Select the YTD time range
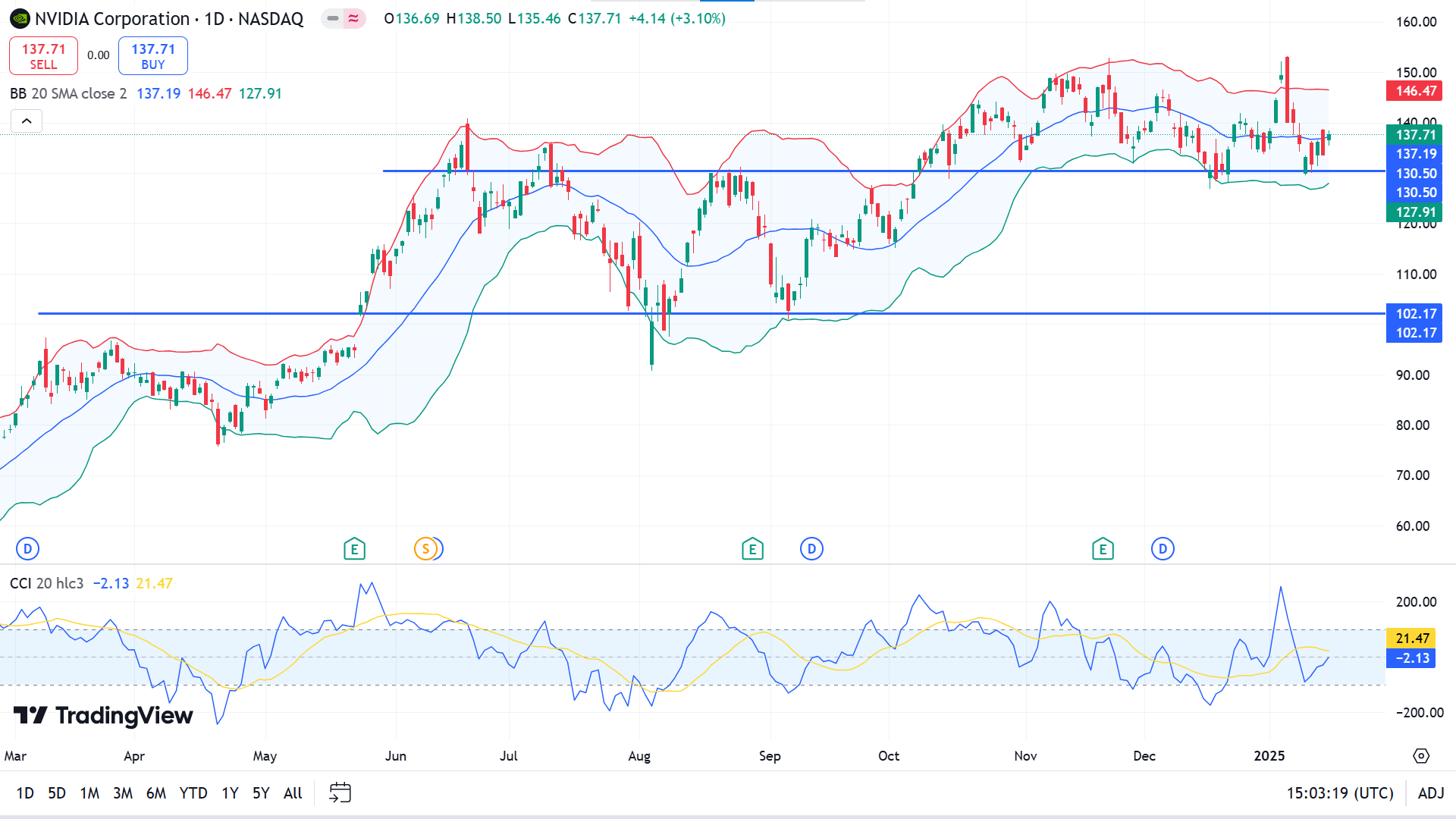1456x819 pixels. coord(193,793)
